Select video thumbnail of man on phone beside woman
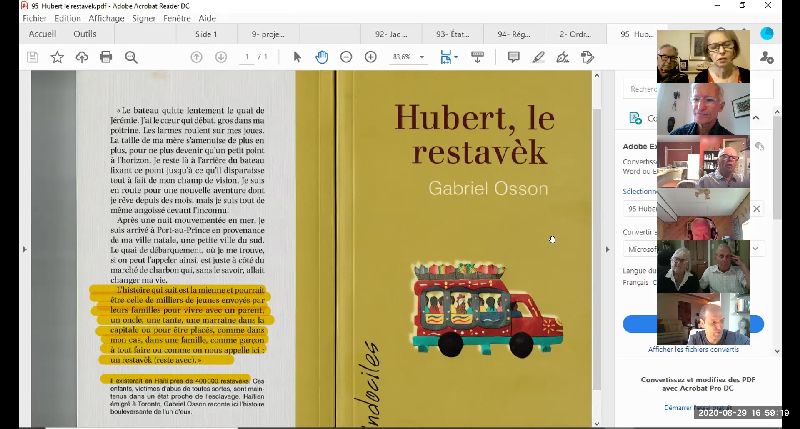This screenshot has height=429, width=800. coord(703,267)
